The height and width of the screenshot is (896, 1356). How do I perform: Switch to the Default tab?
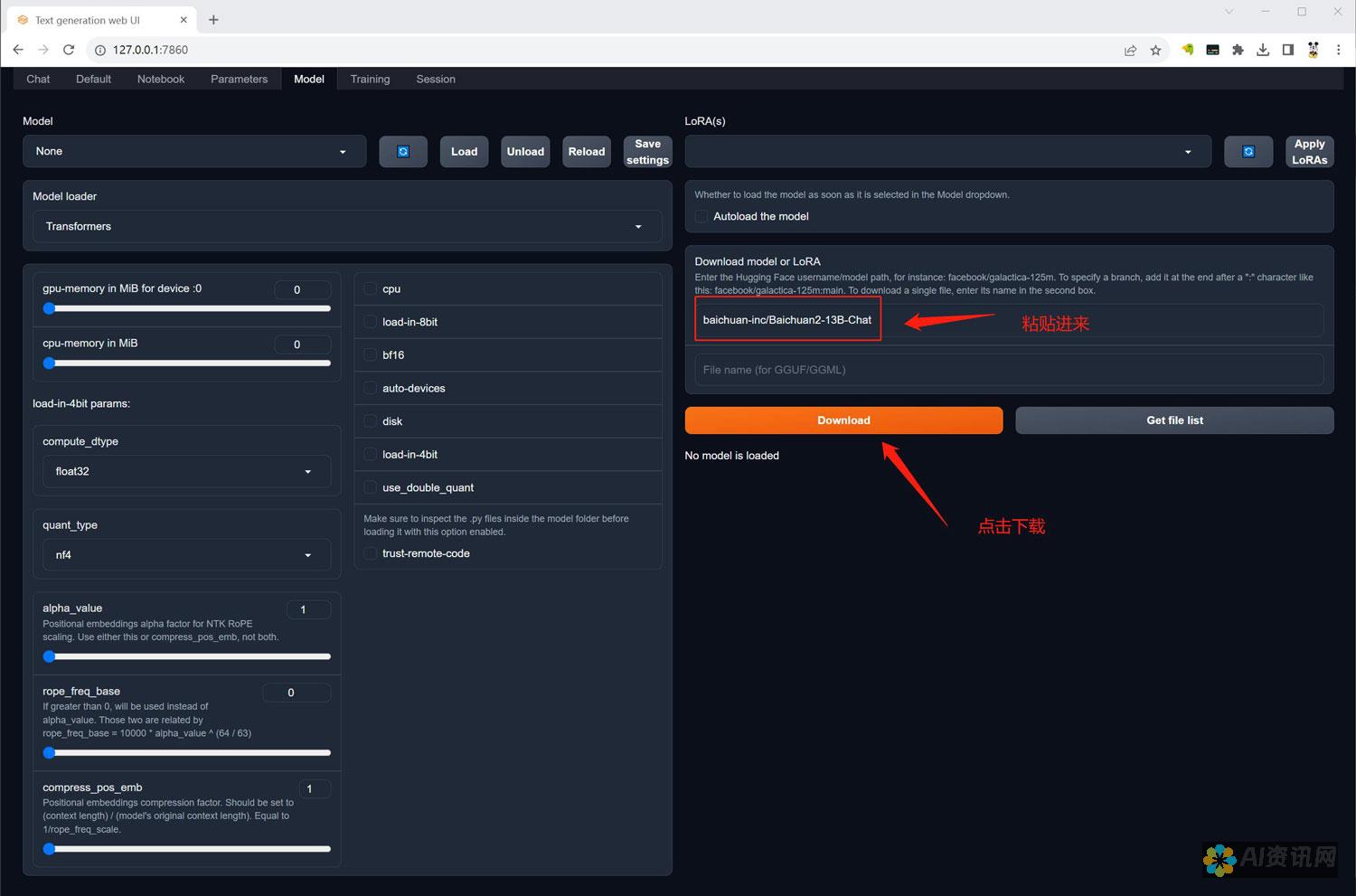[93, 80]
